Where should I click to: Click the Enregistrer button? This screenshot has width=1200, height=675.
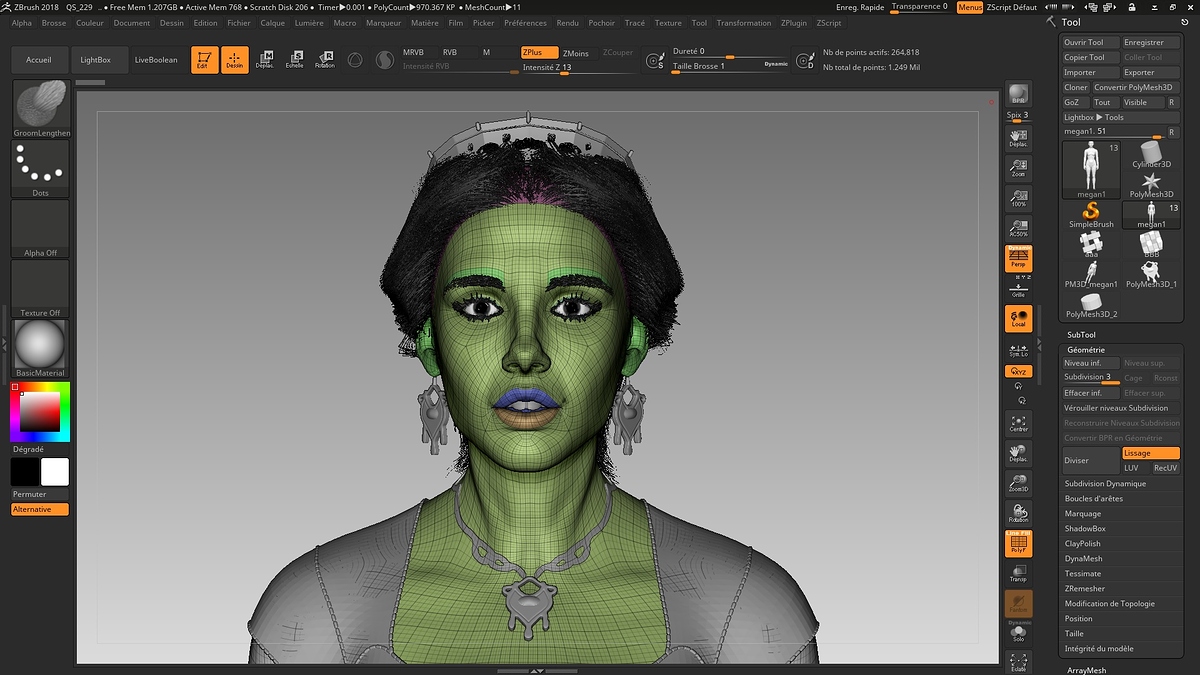[x=1151, y=43]
